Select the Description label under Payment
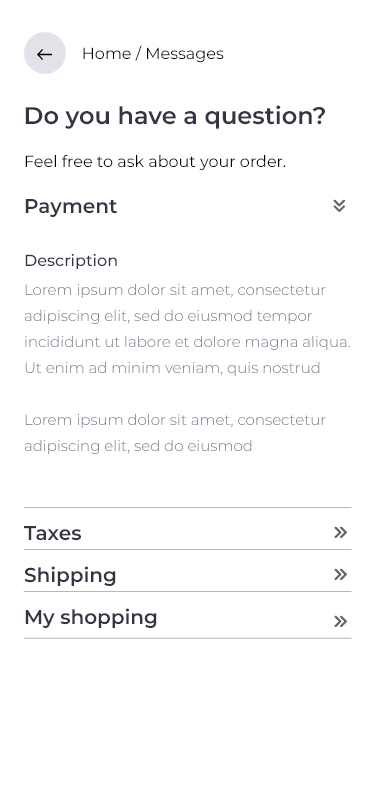 coord(71,260)
